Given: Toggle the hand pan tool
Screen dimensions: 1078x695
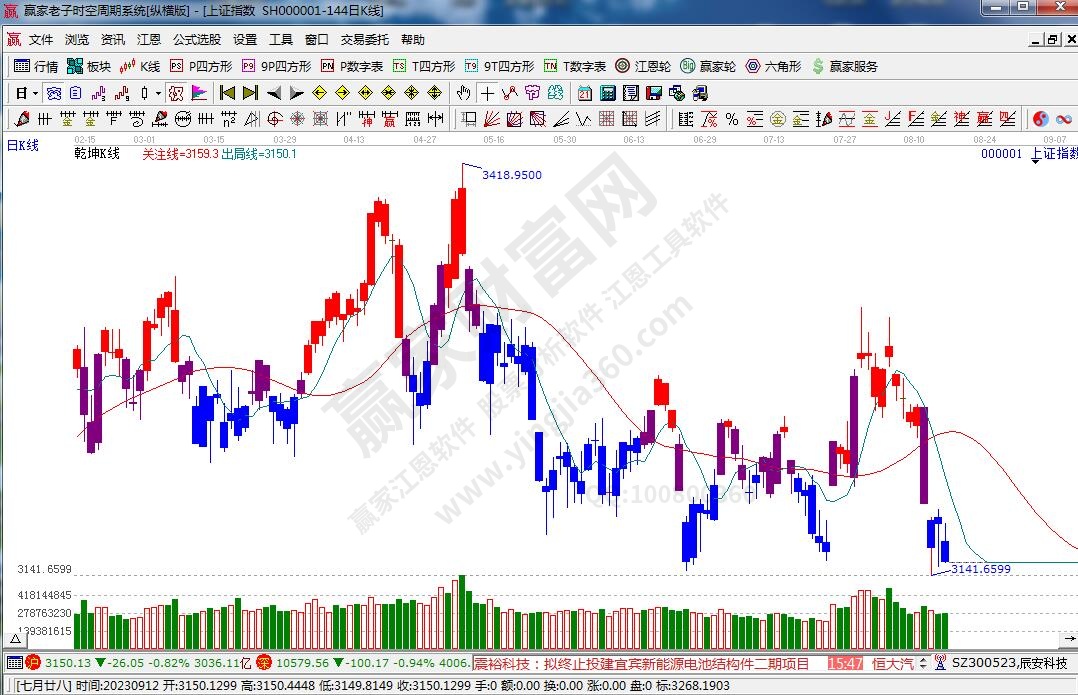Looking at the screenshot, I should point(463,93).
